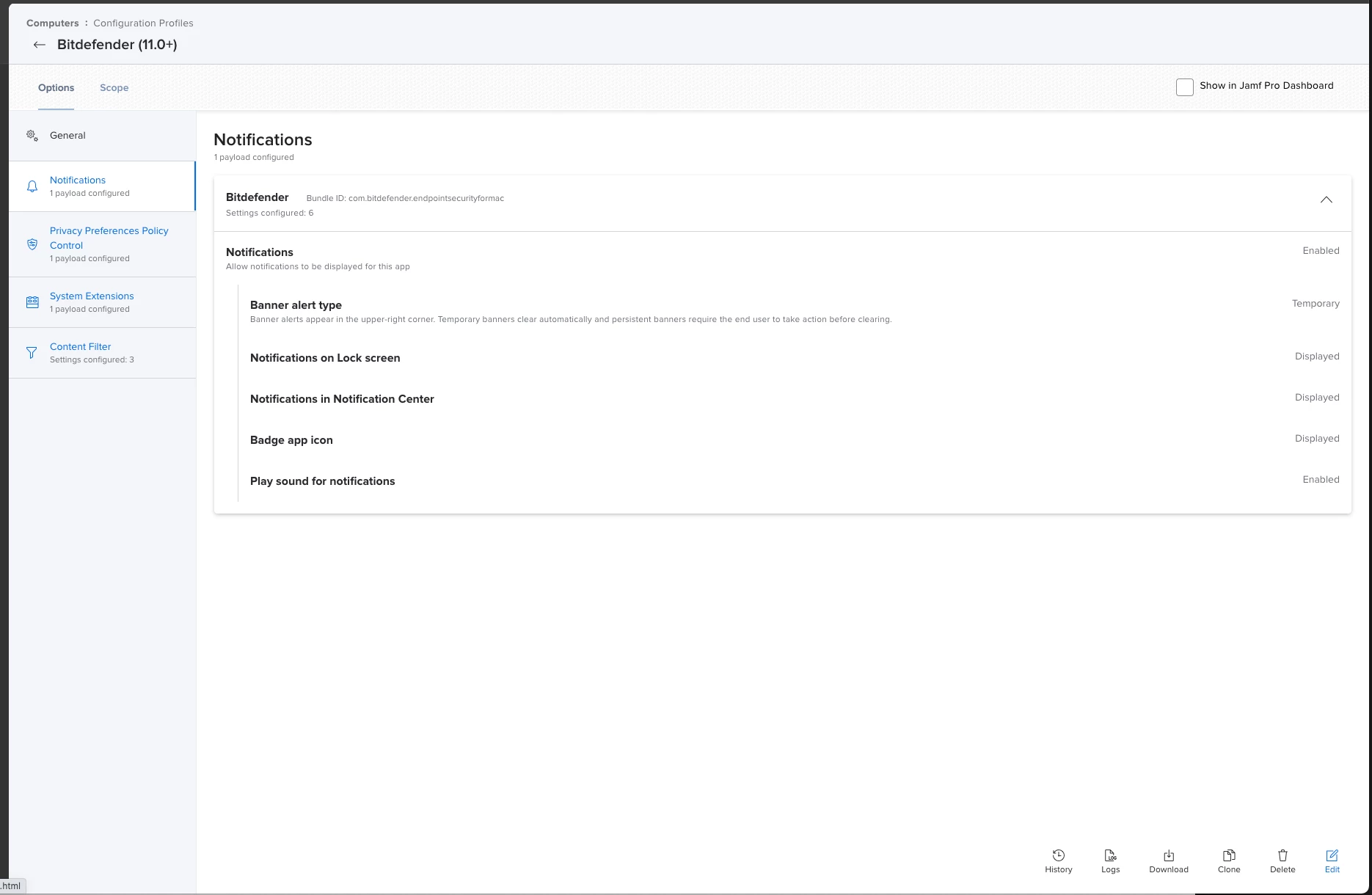The height and width of the screenshot is (895, 1372).
Task: Download the profile using the Download icon
Action: coord(1169,861)
